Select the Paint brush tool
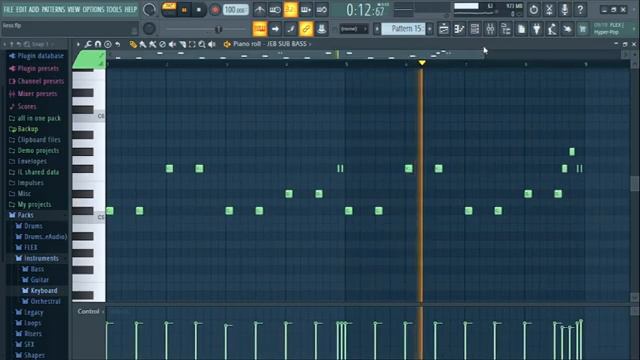Screen dimensions: 640x360 point(143,44)
